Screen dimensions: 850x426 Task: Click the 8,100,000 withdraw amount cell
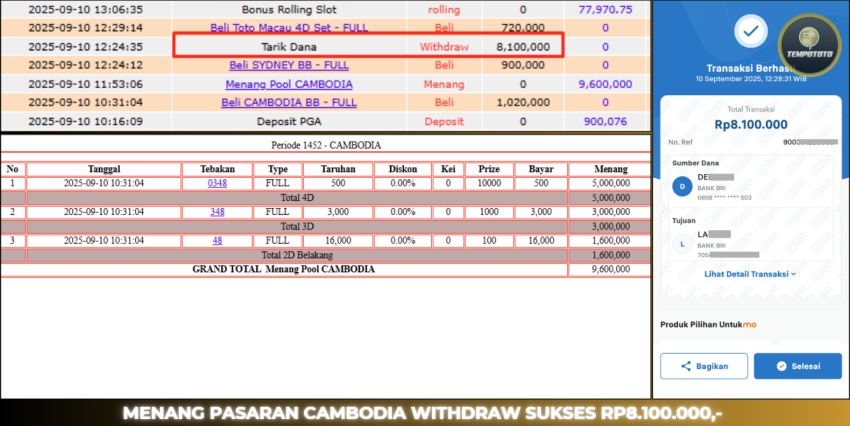[523, 47]
